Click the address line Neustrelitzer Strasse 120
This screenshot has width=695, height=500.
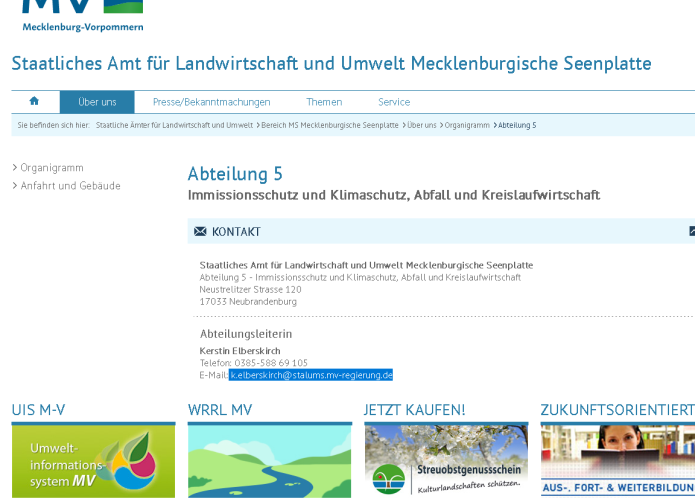point(250,289)
